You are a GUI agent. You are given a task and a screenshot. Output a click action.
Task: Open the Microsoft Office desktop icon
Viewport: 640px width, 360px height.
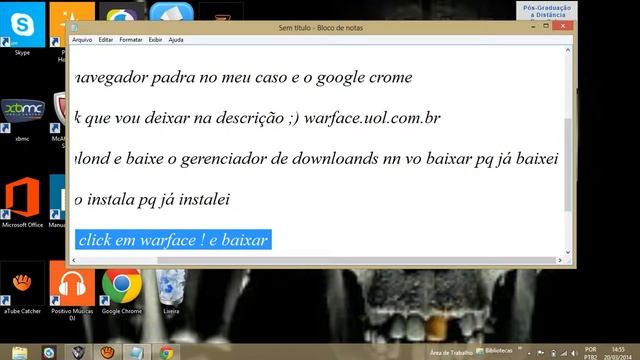click(22, 198)
